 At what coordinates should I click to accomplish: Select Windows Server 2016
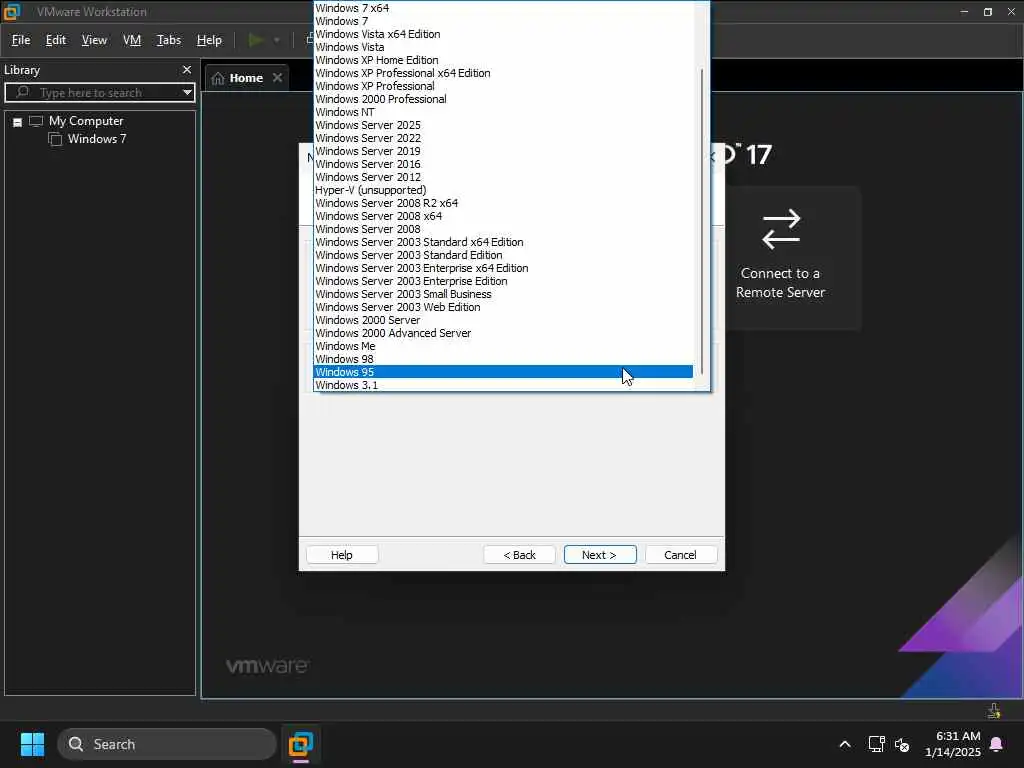(503, 164)
